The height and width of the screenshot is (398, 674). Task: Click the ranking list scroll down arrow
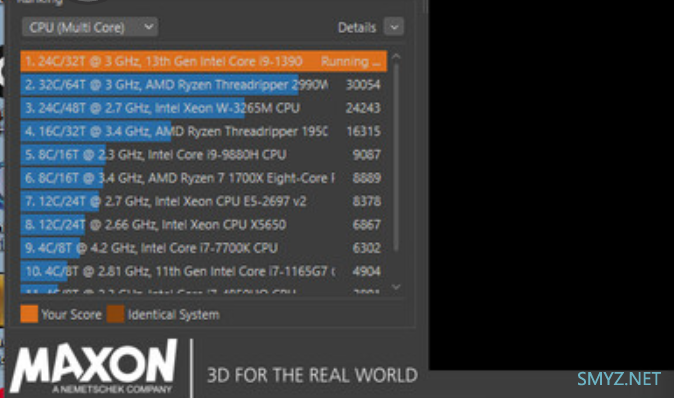pos(396,287)
